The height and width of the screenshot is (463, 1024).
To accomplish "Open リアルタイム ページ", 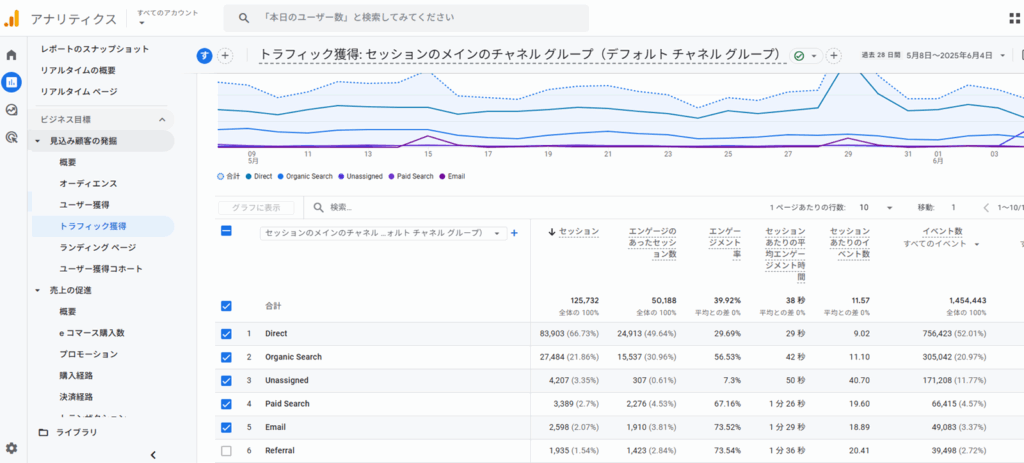I will pos(78,91).
